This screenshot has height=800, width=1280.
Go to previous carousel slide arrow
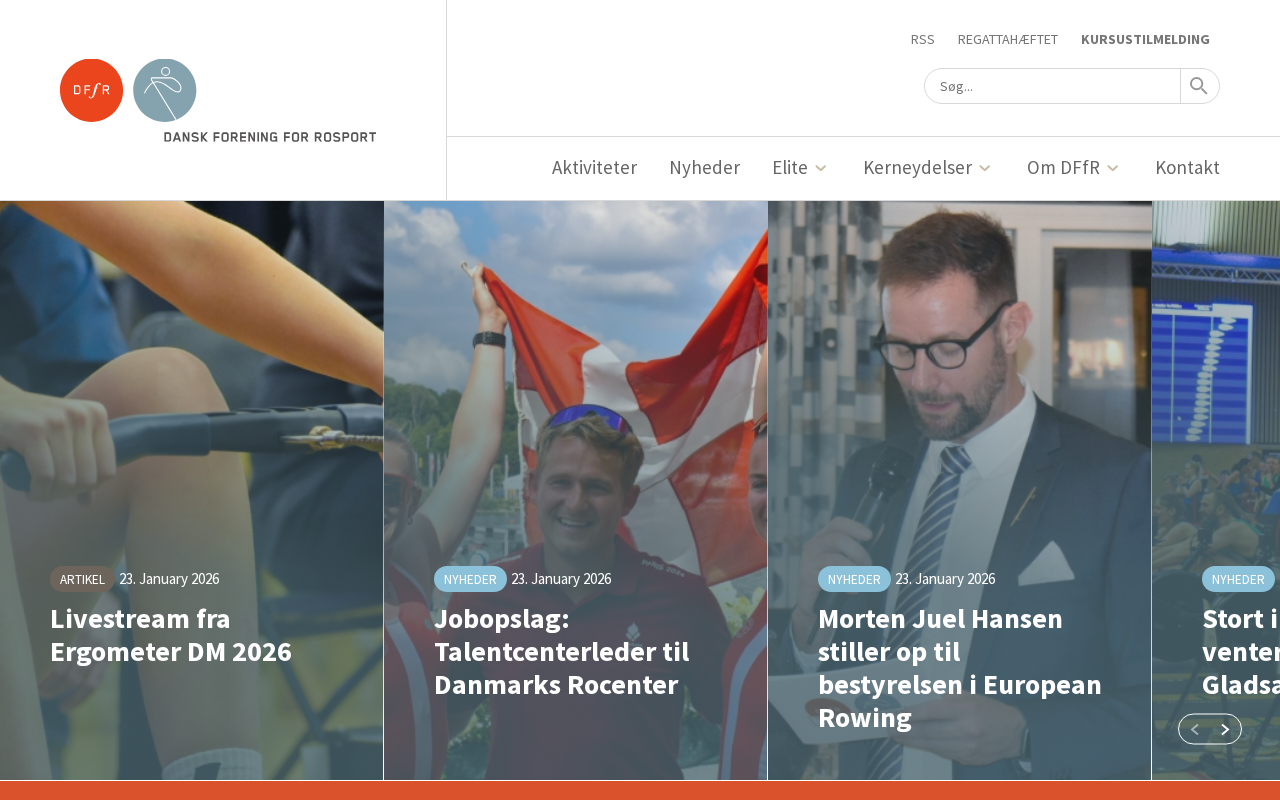(1194, 729)
